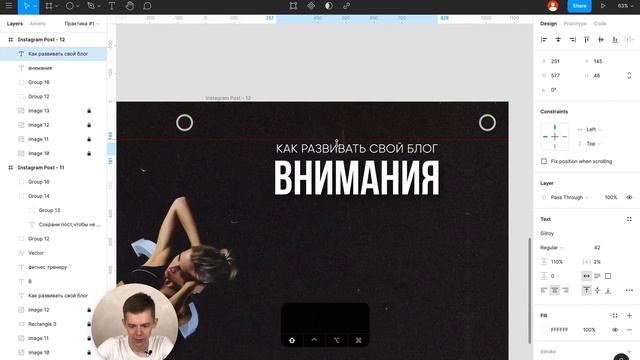Screen dimensions: 640x360
Task: Switch to the Code tab
Action: pyautogui.click(x=600, y=24)
